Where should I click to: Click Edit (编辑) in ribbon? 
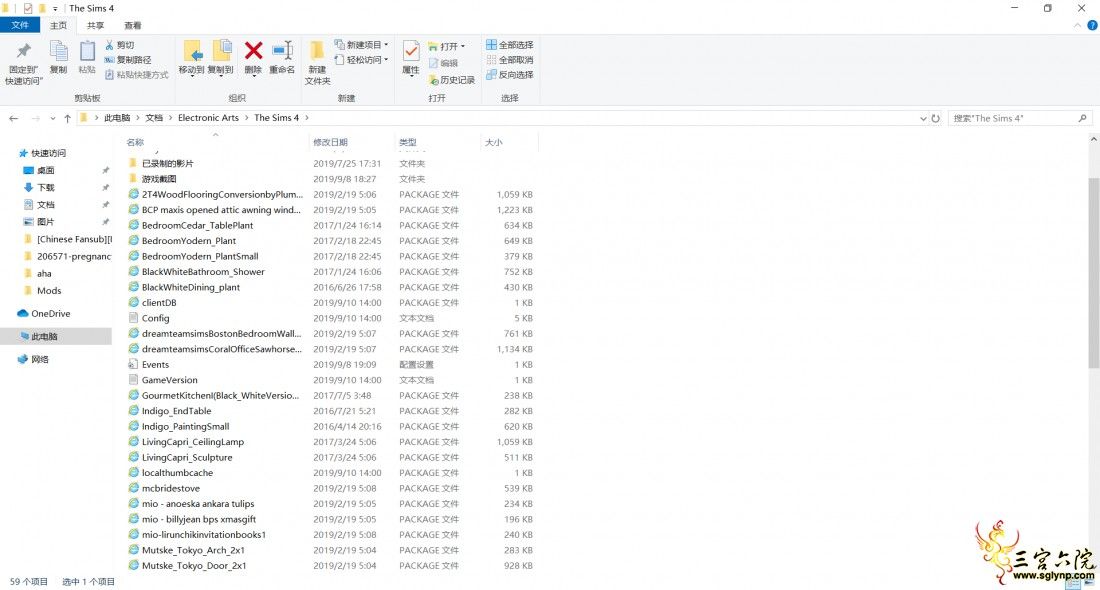coord(443,63)
